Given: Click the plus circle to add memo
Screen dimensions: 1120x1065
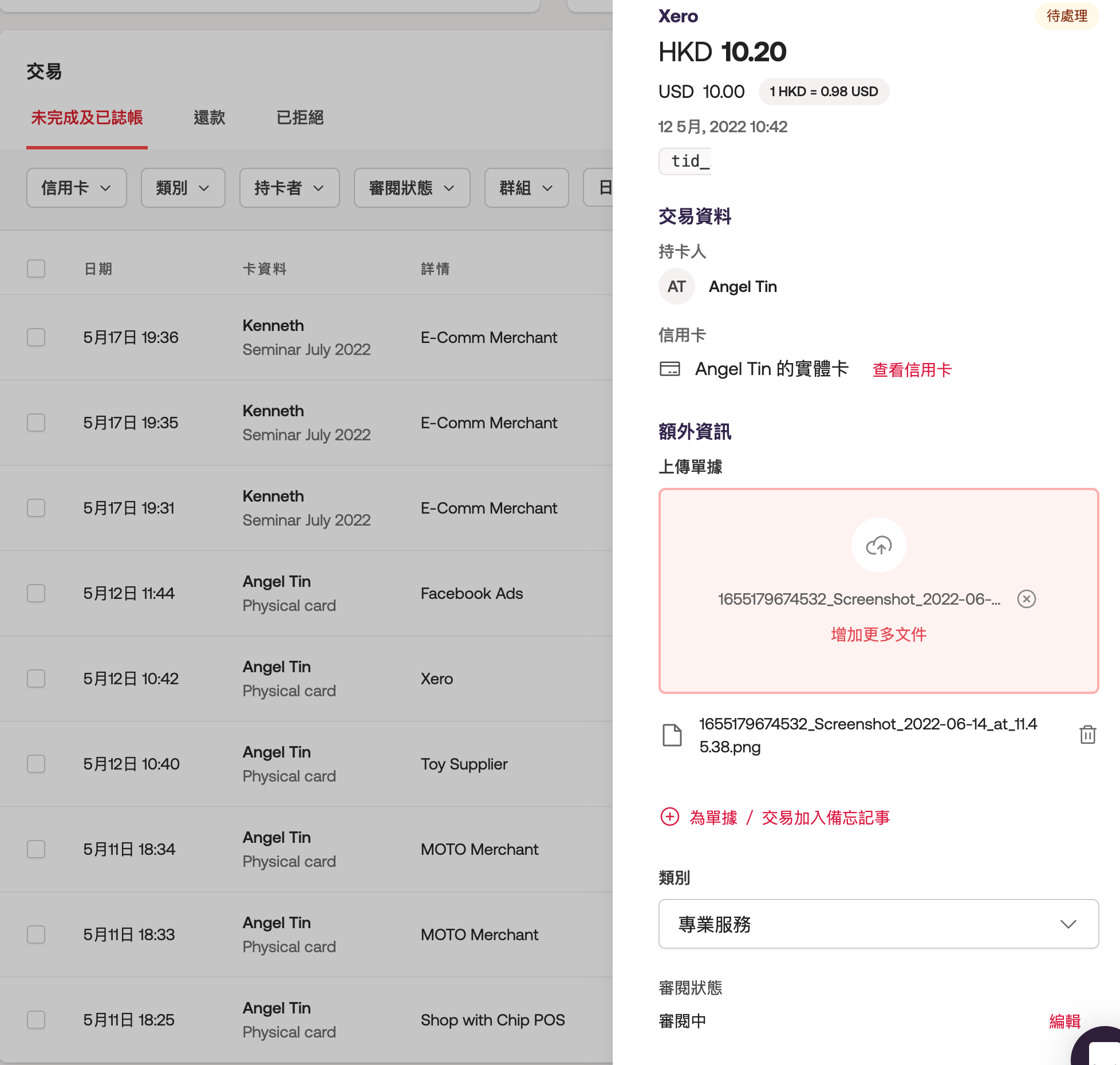Looking at the screenshot, I should [x=670, y=817].
